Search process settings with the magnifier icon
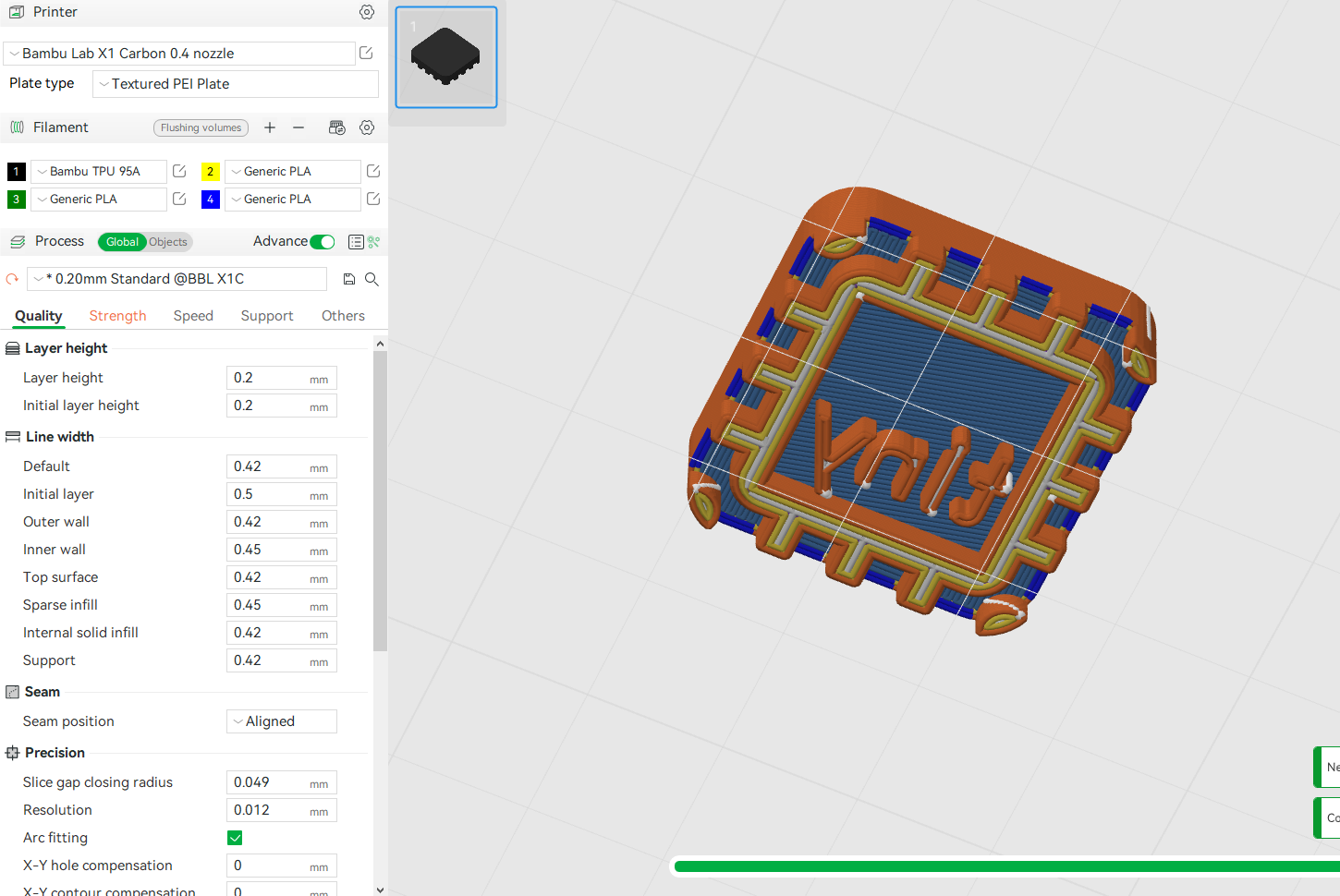The width and height of the screenshot is (1340, 896). (372, 279)
